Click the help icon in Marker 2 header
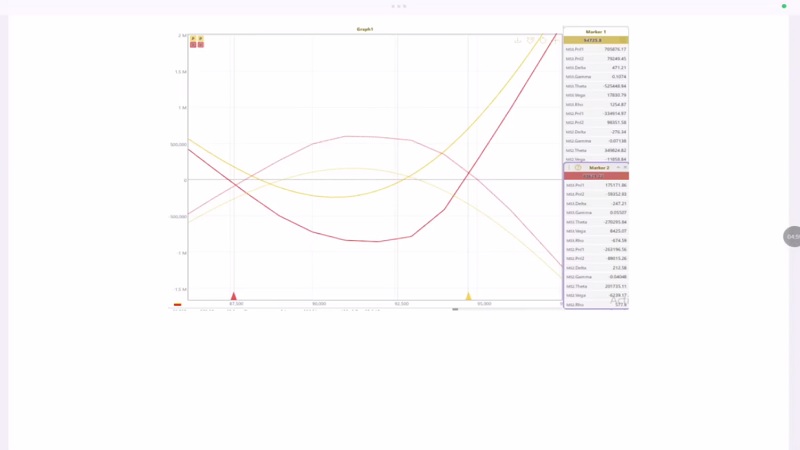 pos(578,167)
